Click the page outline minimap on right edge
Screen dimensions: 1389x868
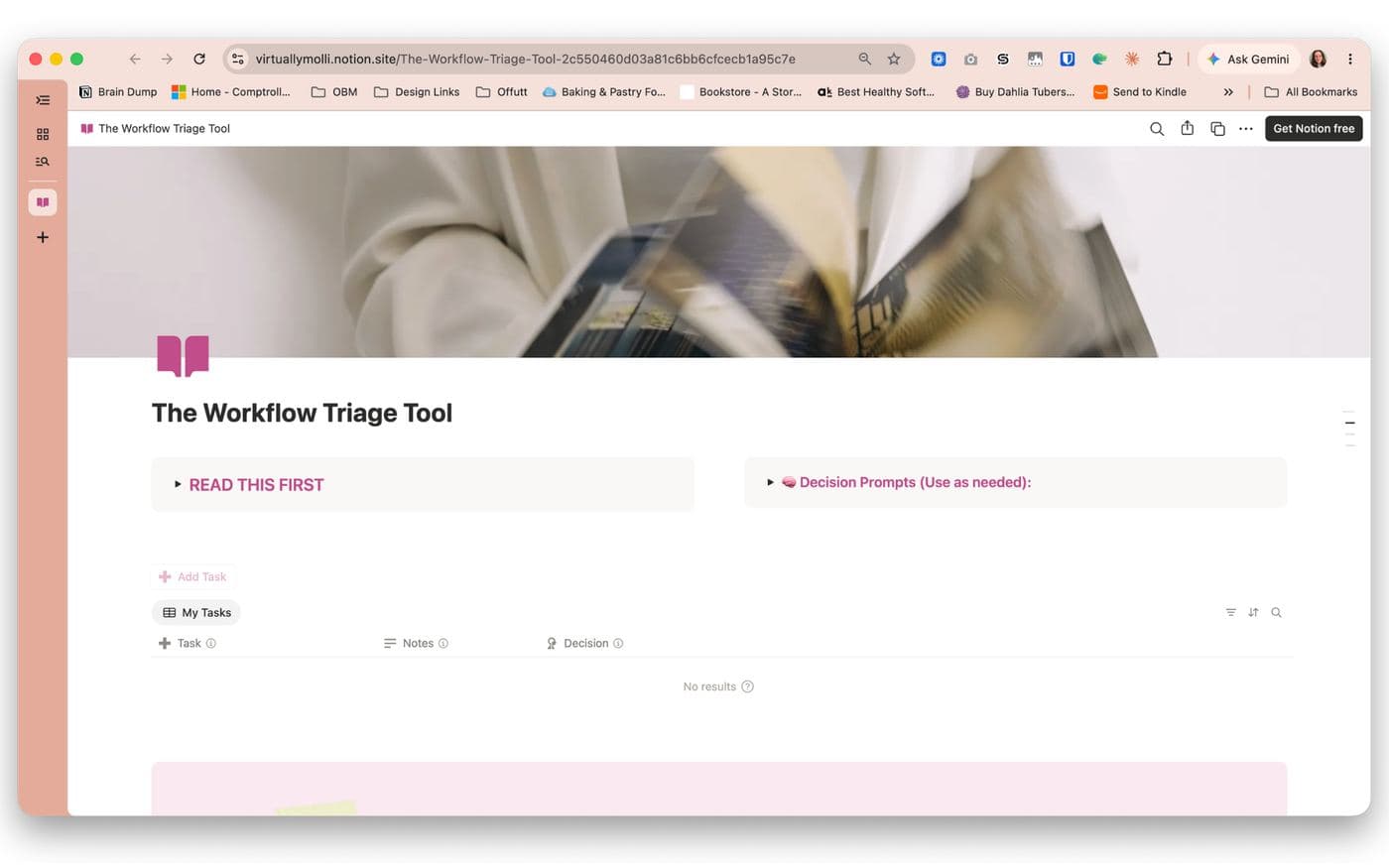[x=1349, y=429]
